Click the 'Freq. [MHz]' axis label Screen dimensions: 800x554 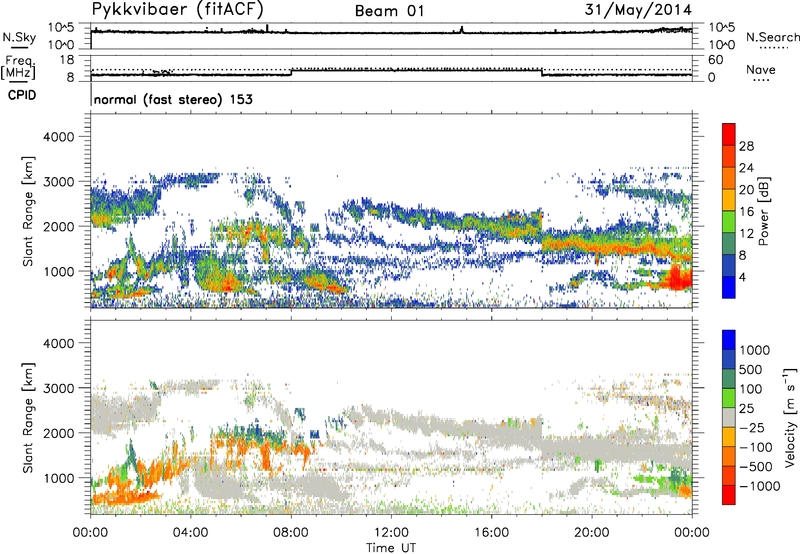coord(18,67)
